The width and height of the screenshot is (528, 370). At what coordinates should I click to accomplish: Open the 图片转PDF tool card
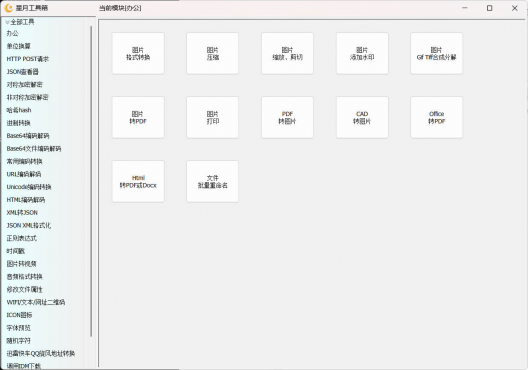[x=138, y=117]
